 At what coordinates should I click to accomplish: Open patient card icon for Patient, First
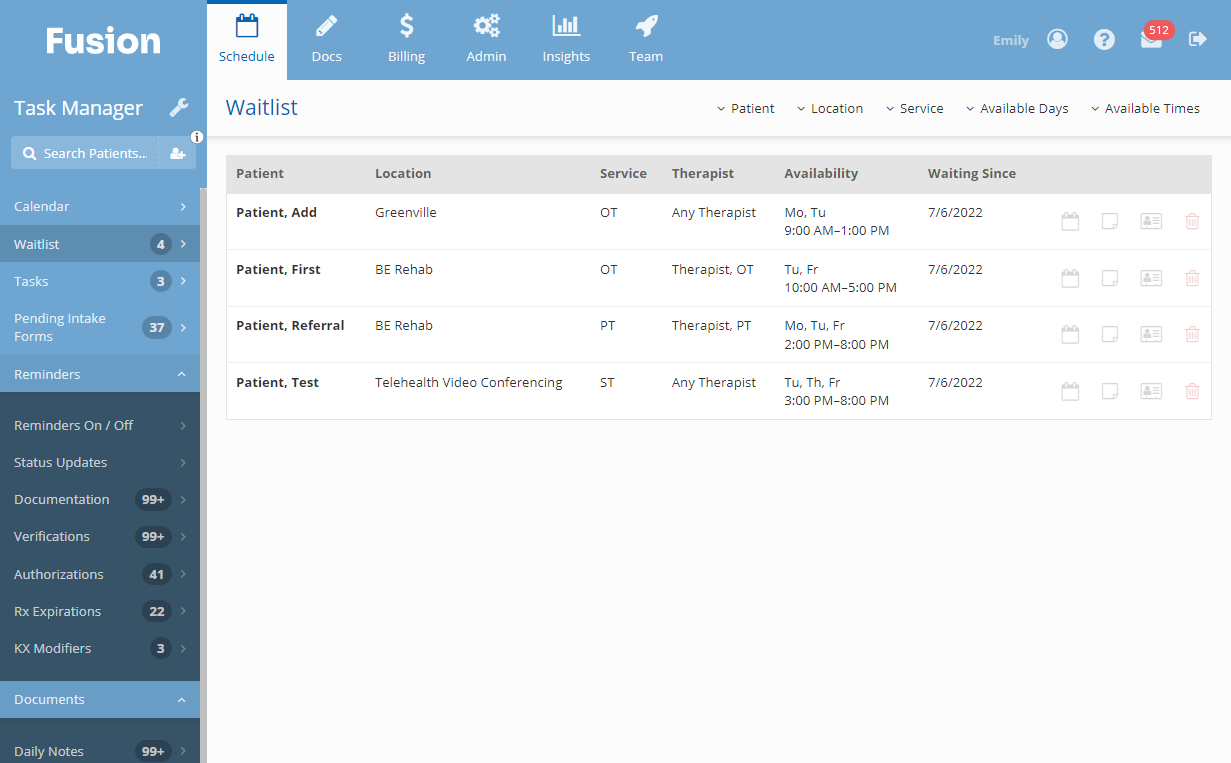click(x=1151, y=278)
